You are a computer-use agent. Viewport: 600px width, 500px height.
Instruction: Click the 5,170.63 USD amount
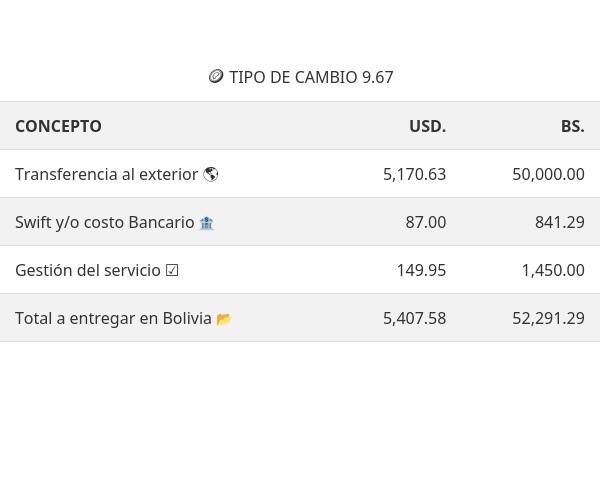(x=414, y=174)
